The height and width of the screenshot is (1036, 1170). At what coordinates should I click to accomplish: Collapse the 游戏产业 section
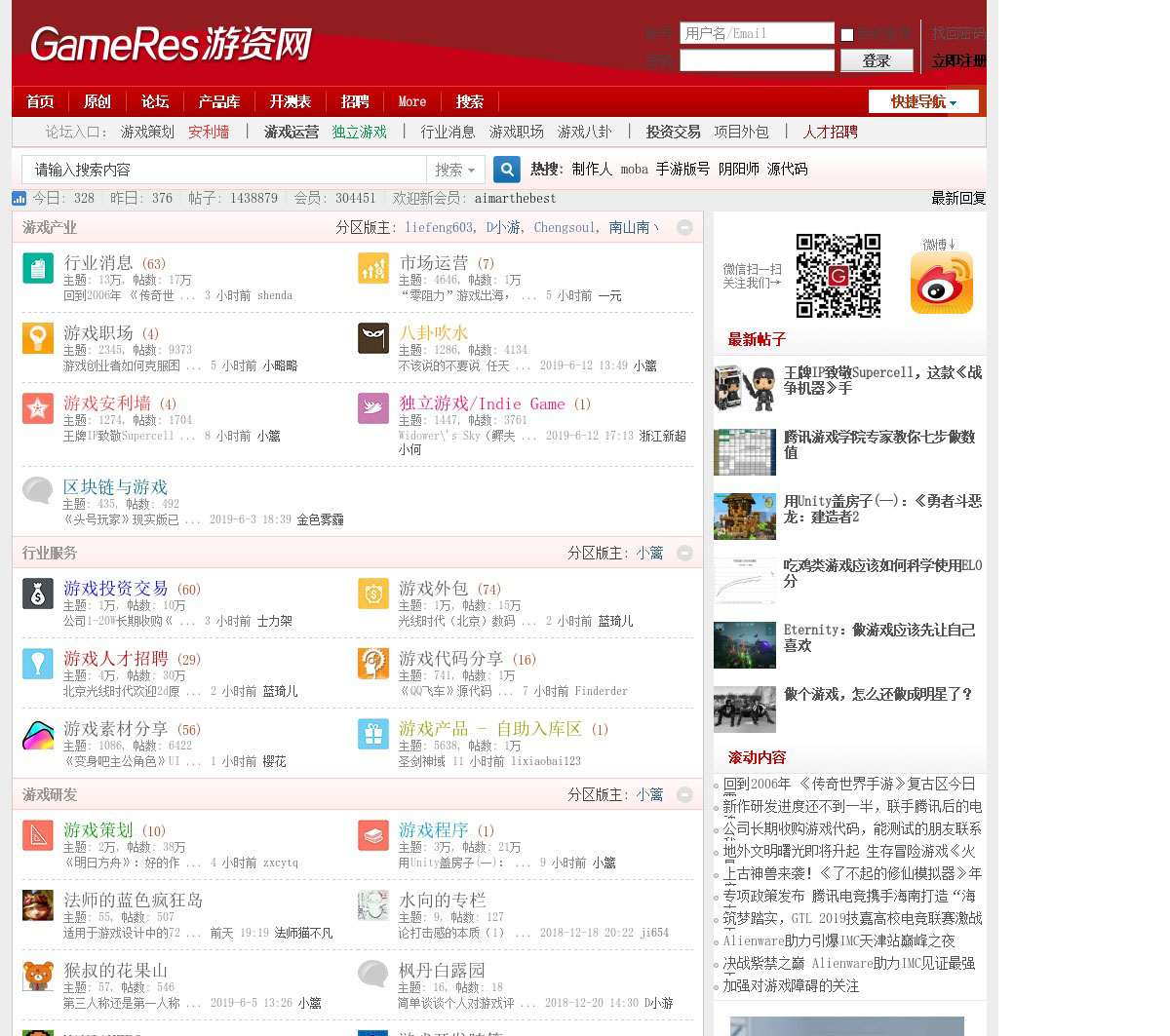click(684, 227)
